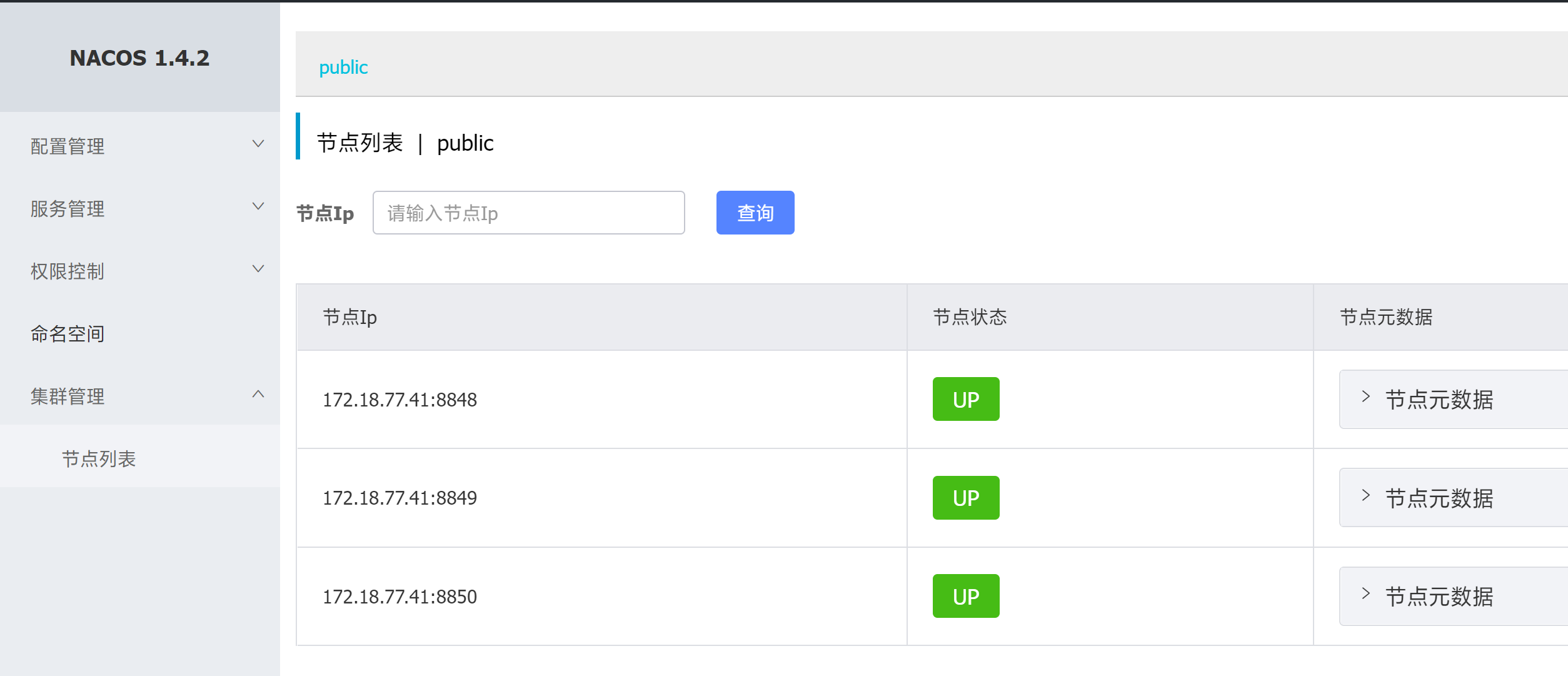Click UP status badge for node 8848
The image size is (1568, 676).
[x=965, y=400]
